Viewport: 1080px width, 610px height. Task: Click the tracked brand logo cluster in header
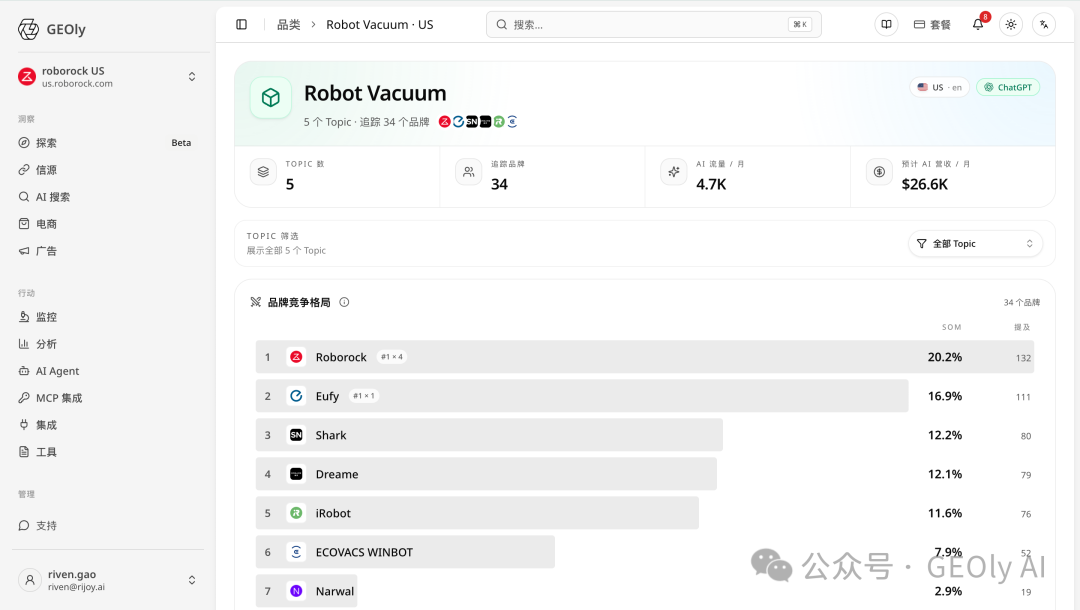477,122
